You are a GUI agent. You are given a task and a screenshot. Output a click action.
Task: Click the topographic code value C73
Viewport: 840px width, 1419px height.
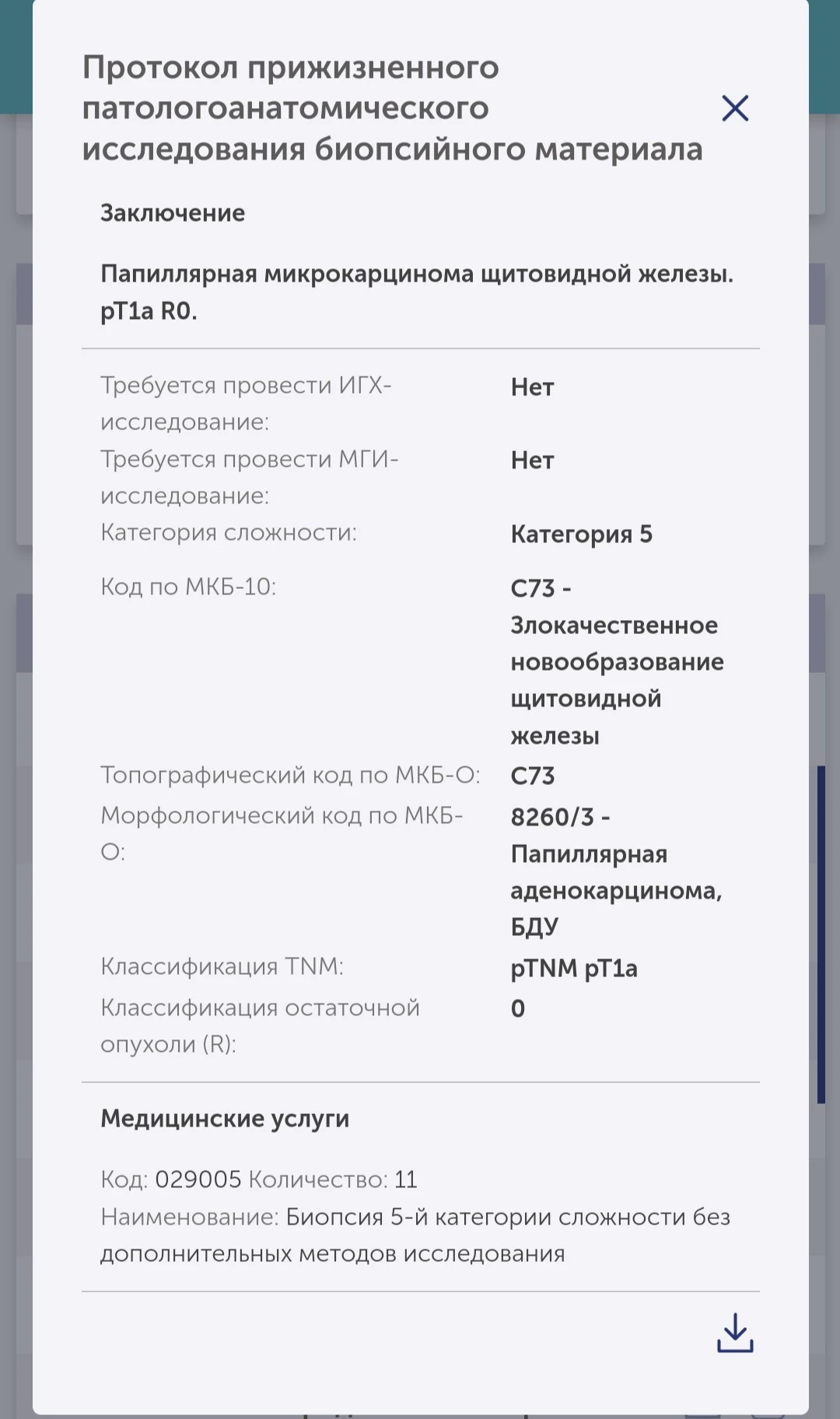click(533, 776)
